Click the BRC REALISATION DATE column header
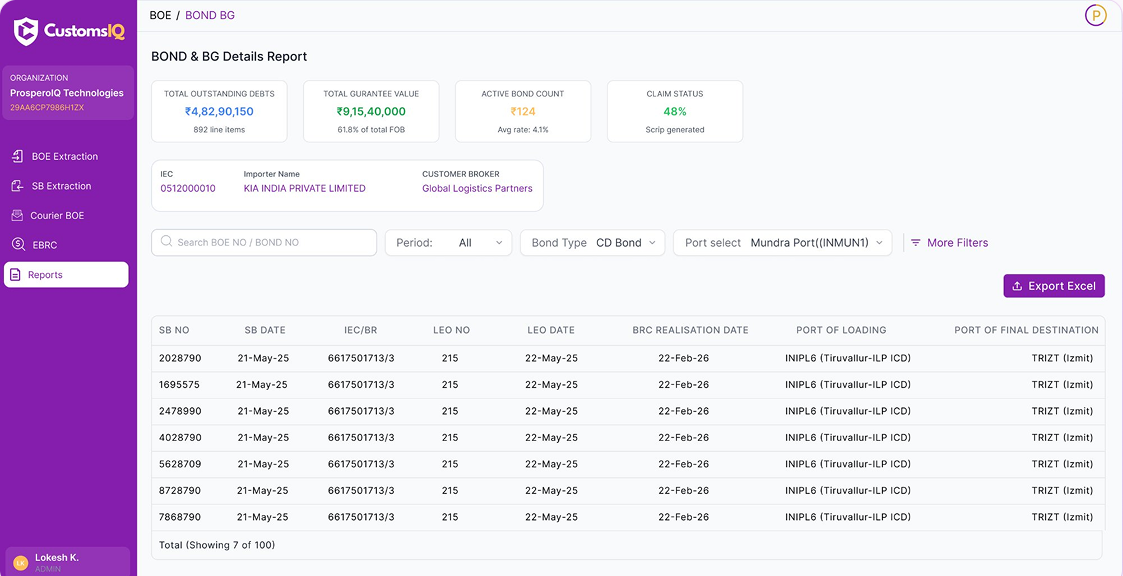 tap(690, 330)
